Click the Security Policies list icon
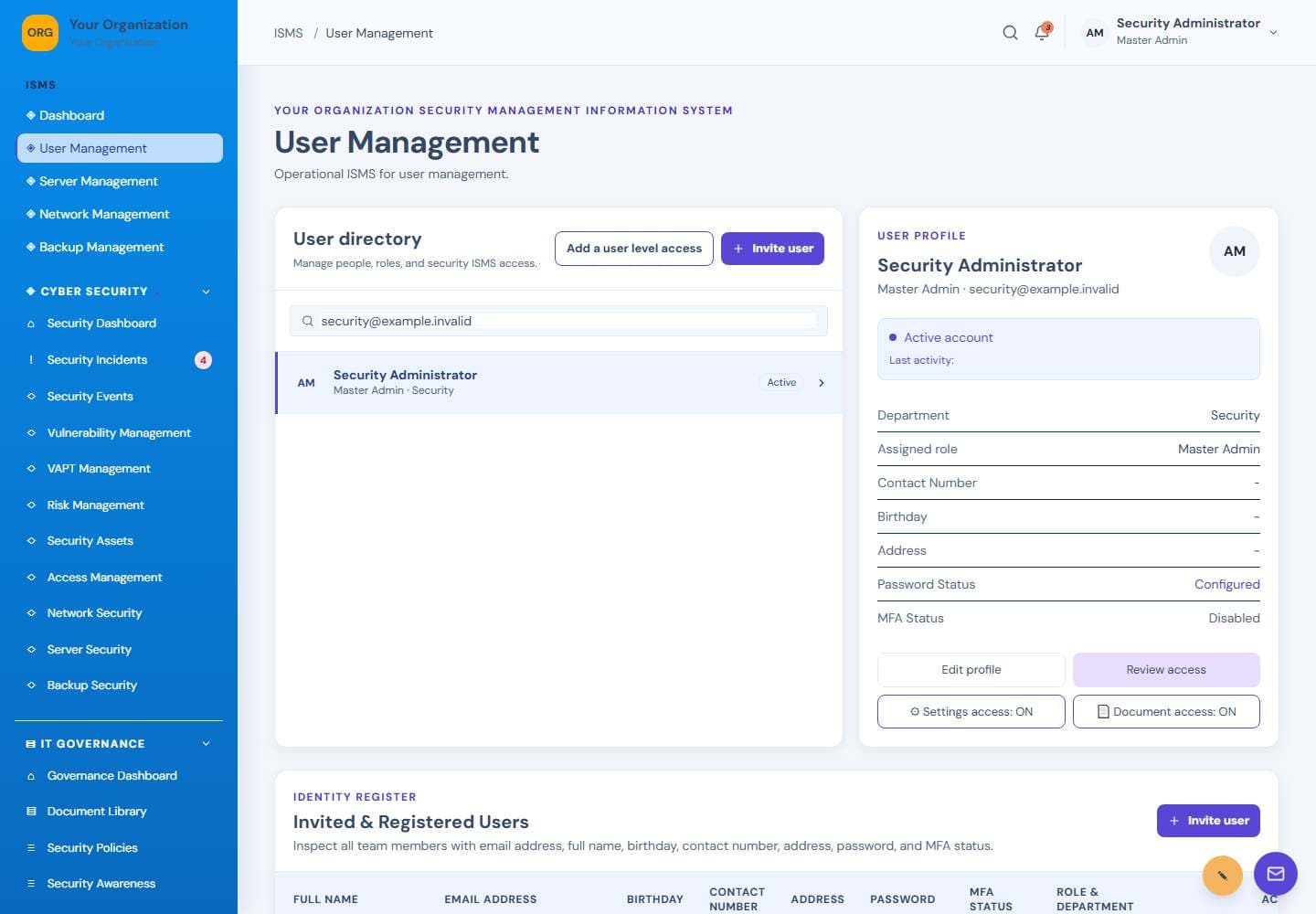Viewport: 1316px width, 914px height. [31, 848]
